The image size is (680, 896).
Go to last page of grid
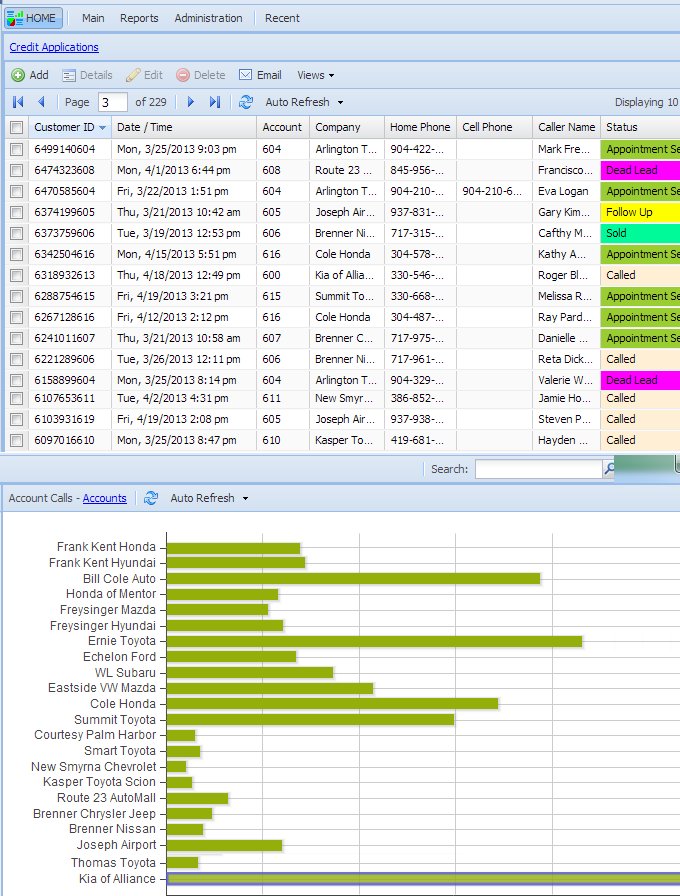pos(215,102)
